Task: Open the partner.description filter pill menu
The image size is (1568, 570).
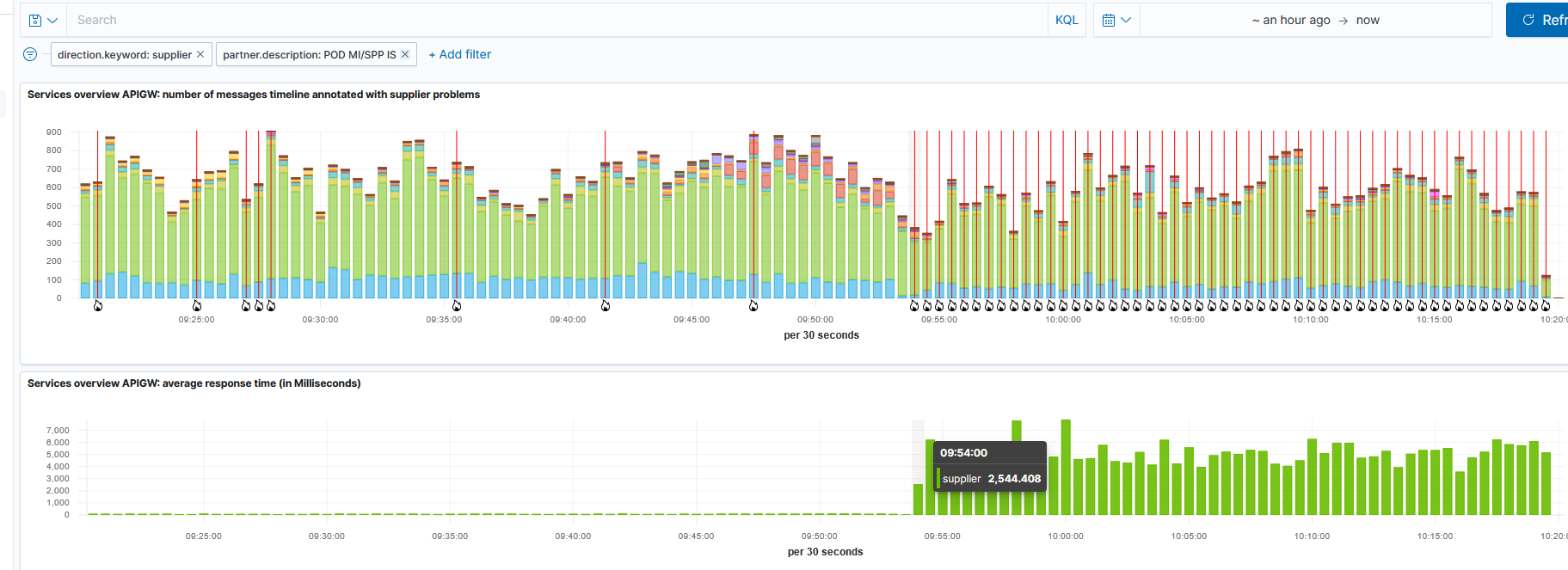Action: 309,54
